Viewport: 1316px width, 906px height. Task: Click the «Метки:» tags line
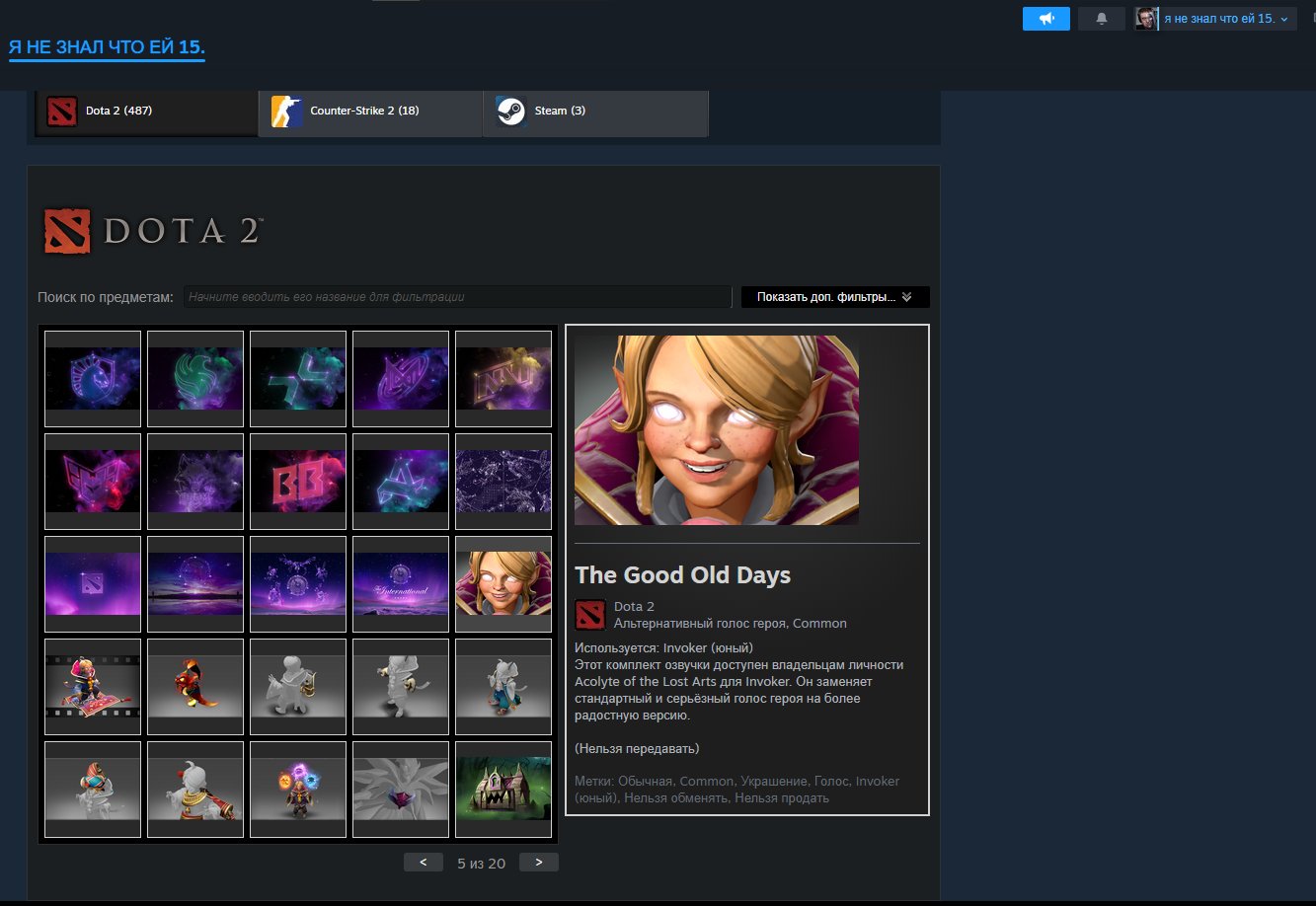(737, 790)
